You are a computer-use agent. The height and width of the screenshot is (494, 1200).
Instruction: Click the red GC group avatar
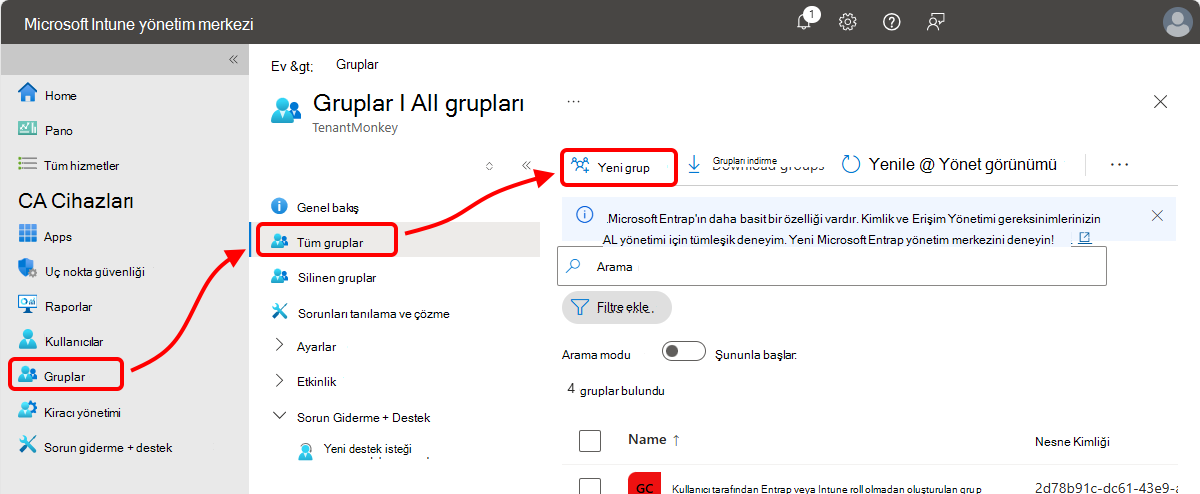click(x=644, y=485)
